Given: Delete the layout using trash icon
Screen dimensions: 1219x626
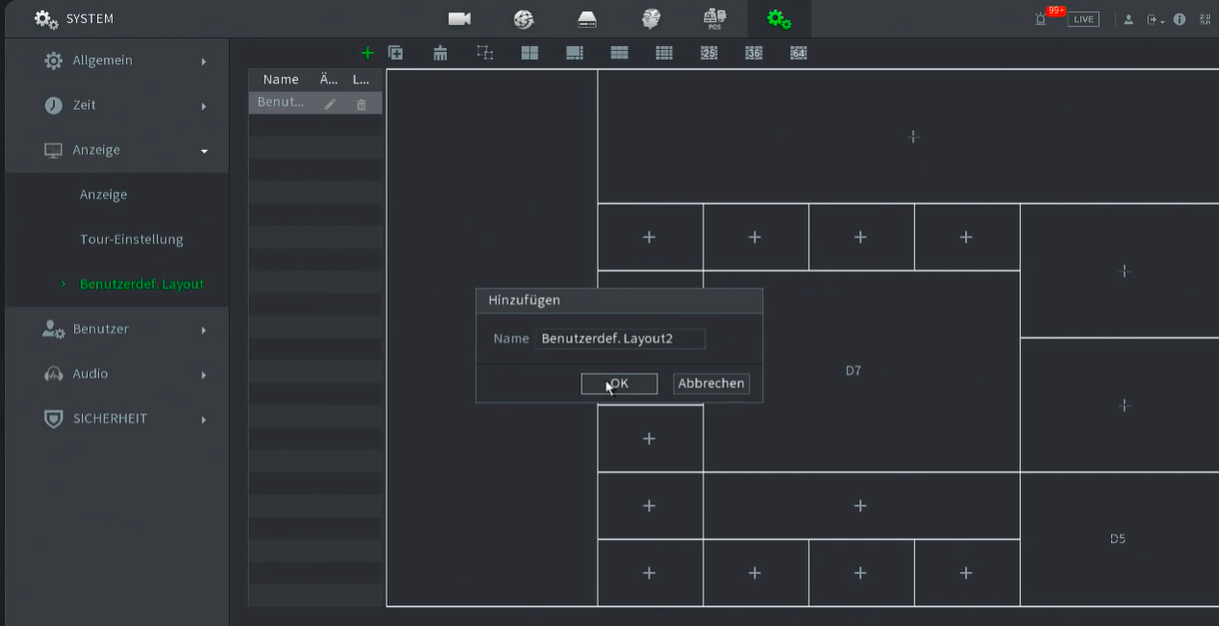Looking at the screenshot, I should click(x=361, y=104).
